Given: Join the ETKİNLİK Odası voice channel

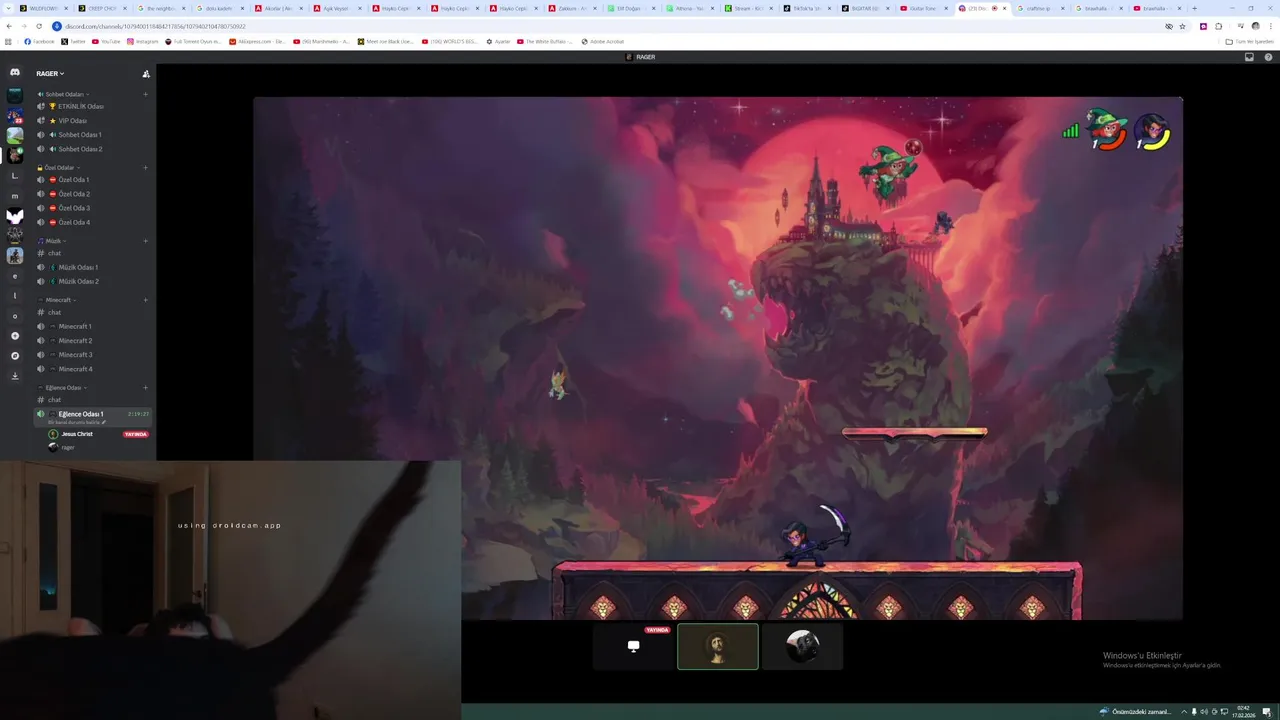Looking at the screenshot, I should pos(93,106).
